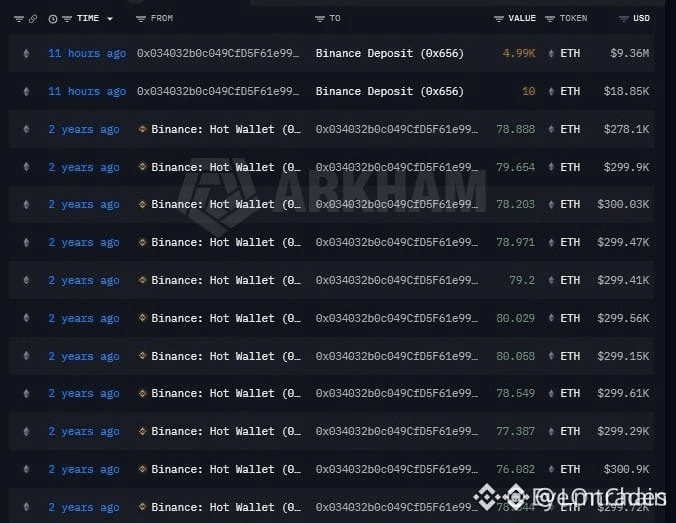This screenshot has width=676, height=523.
Task: Click the USD column header
Action: click(642, 19)
